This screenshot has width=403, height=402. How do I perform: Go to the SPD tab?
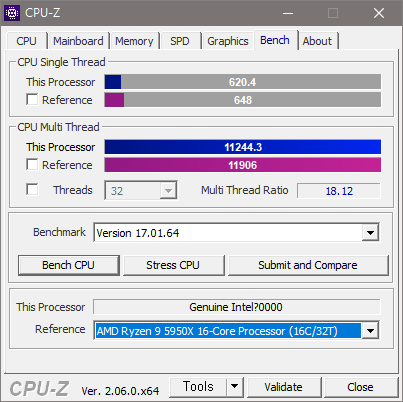click(x=180, y=41)
